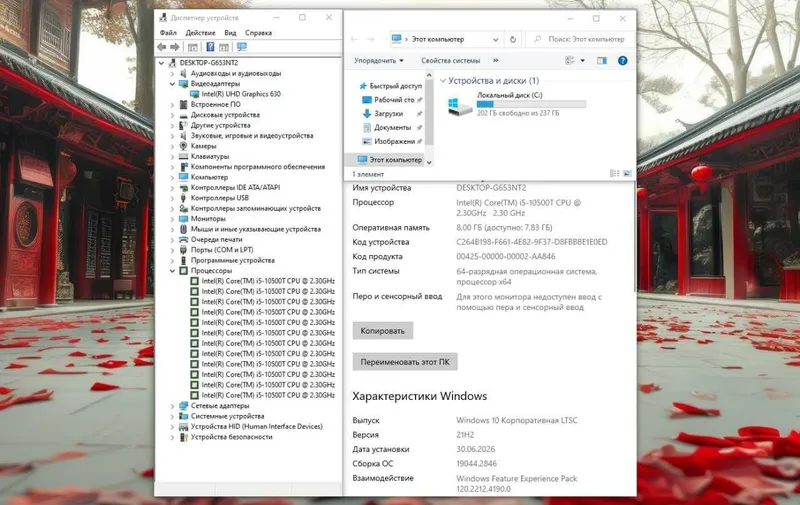Click the scan hardware monitor icon in Device Manager toolbar
This screenshot has height=505, width=800.
tap(241, 47)
